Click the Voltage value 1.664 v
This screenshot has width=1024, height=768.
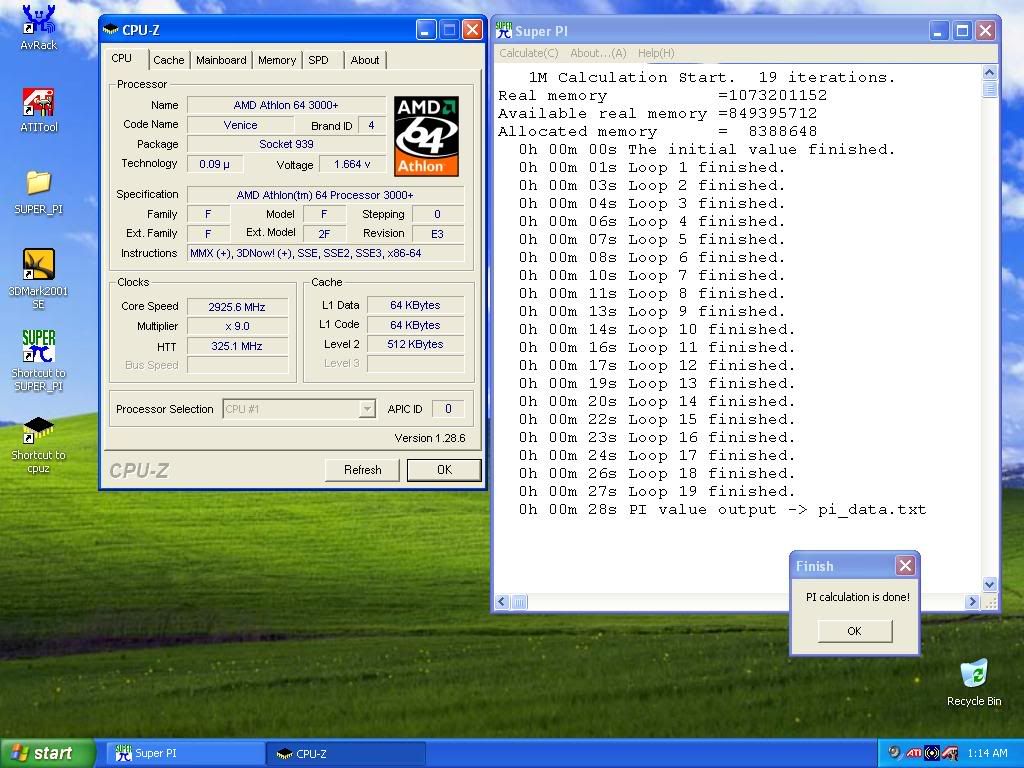click(352, 164)
